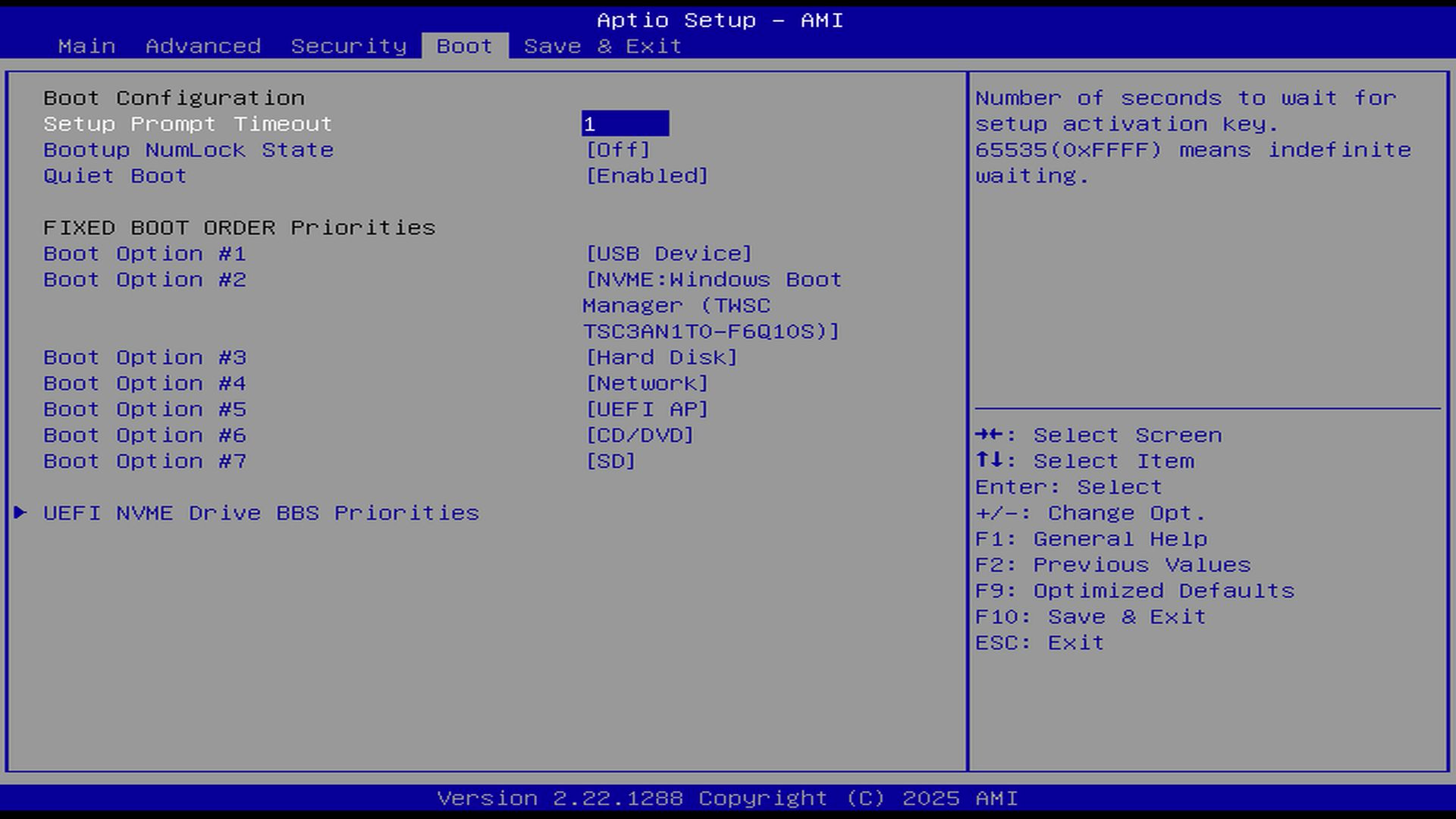Open Boot Option #7 SD selector

coord(610,461)
